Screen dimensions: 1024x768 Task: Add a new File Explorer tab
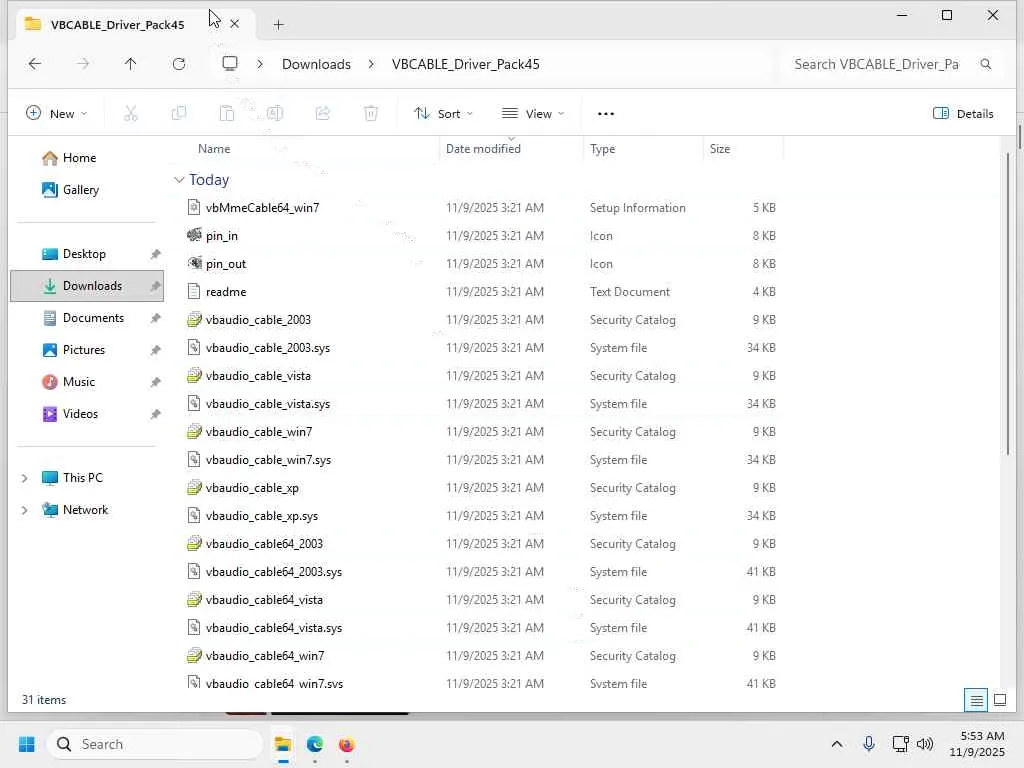pyautogui.click(x=279, y=25)
